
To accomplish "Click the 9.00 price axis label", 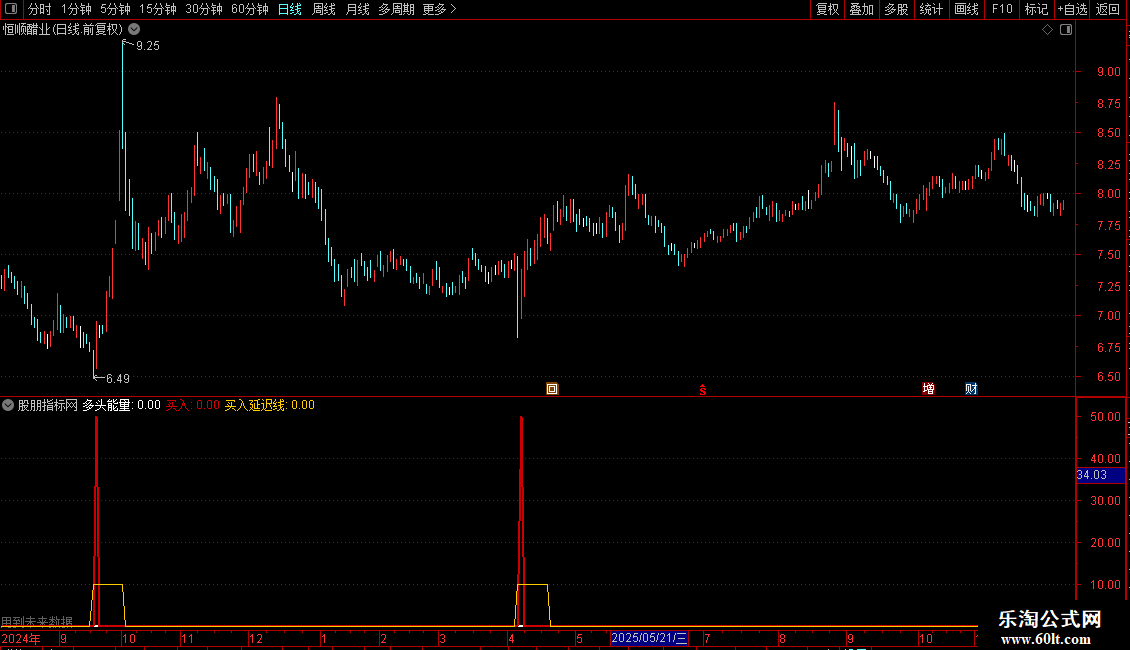I will click(1108, 72).
